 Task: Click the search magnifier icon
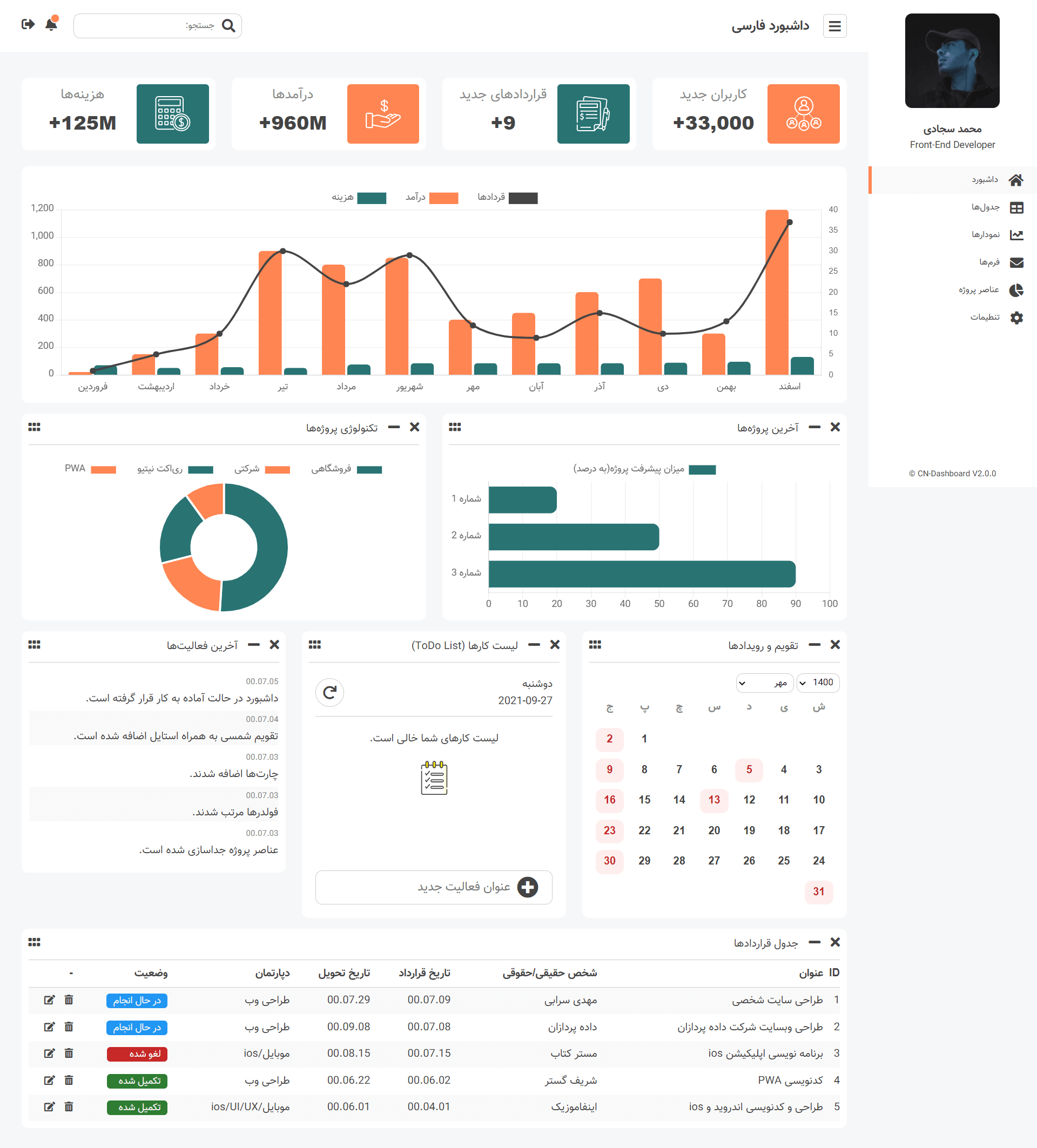click(228, 25)
